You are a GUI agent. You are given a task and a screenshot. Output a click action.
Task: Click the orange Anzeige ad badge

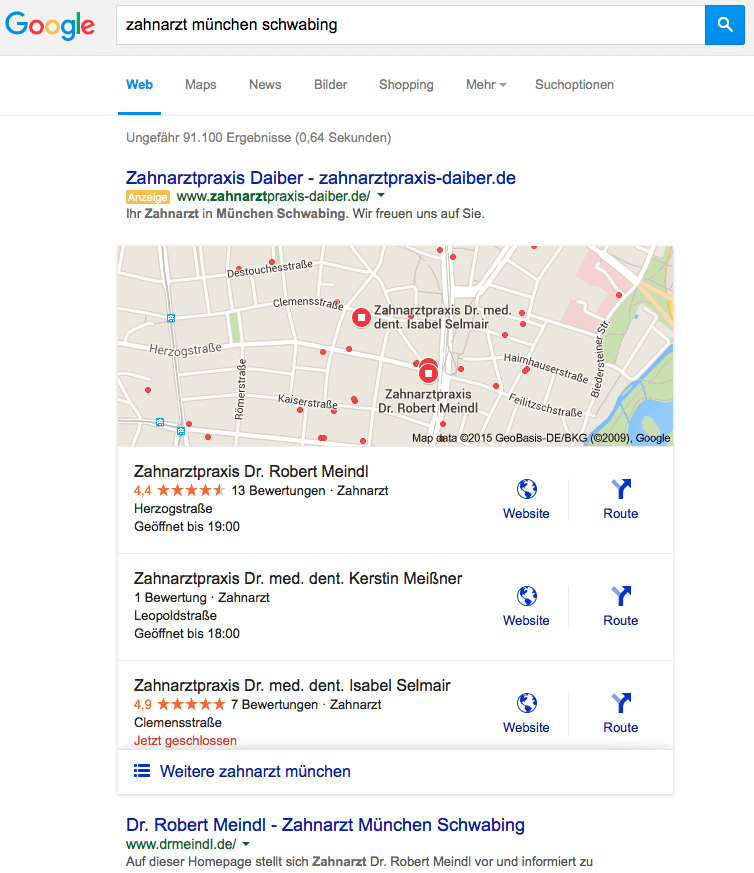click(148, 197)
